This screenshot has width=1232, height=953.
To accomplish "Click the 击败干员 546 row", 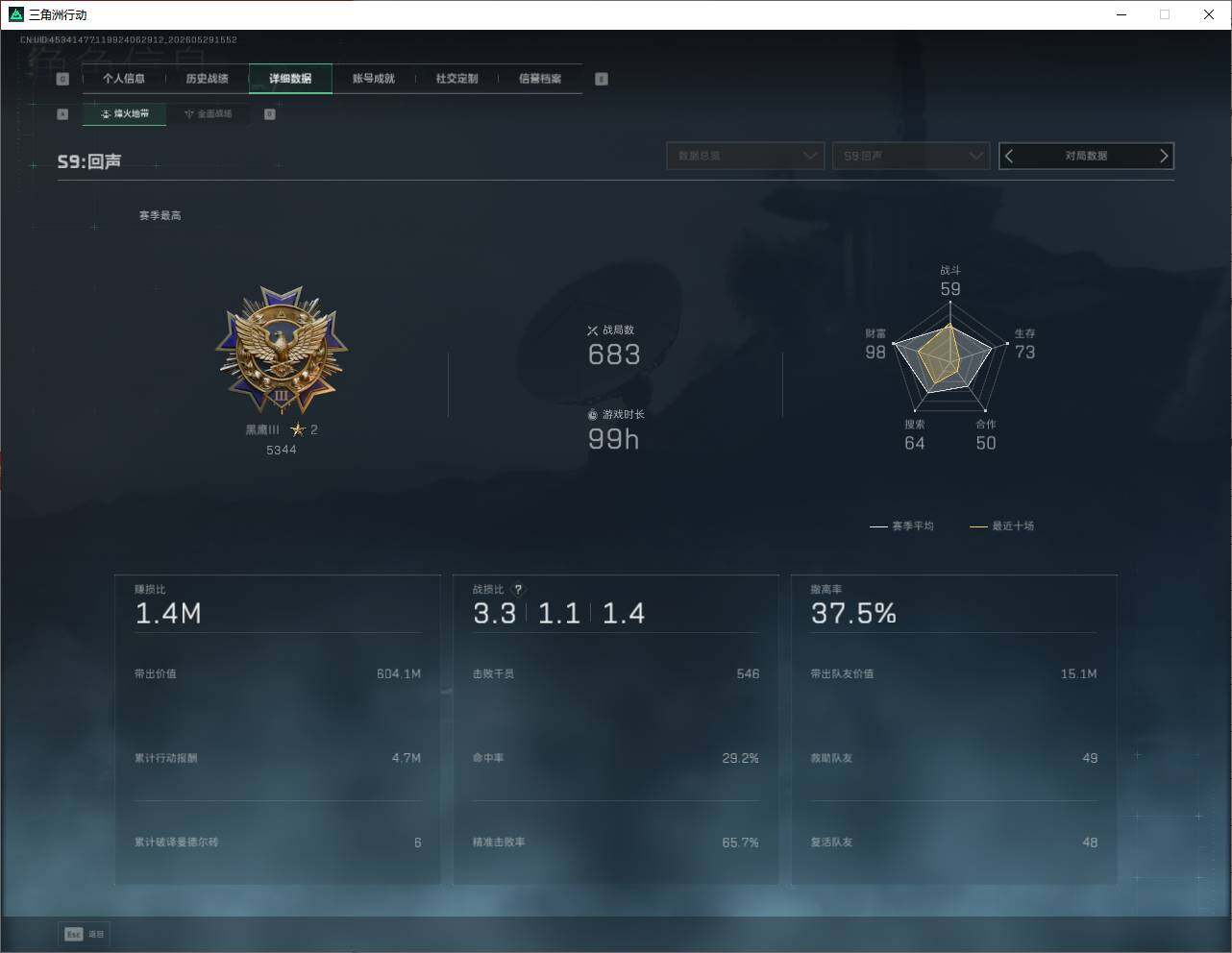I will click(x=616, y=674).
